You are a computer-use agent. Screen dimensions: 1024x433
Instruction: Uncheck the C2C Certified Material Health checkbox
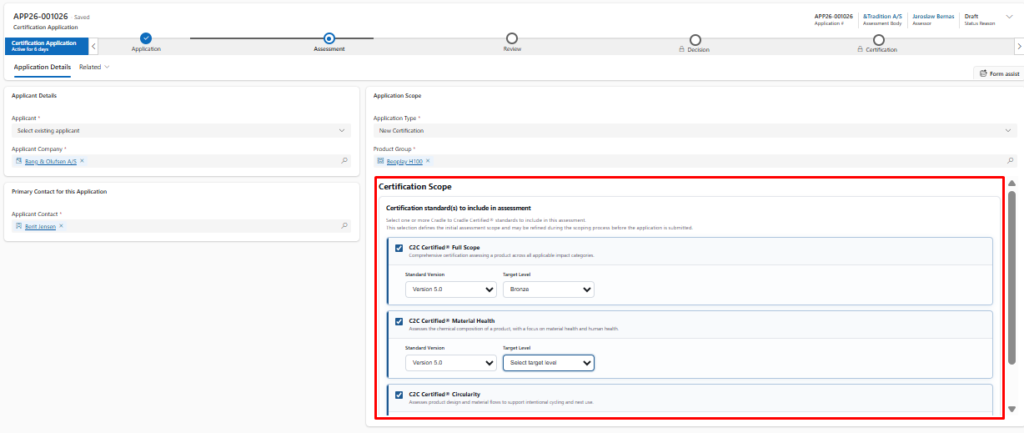[399, 321]
